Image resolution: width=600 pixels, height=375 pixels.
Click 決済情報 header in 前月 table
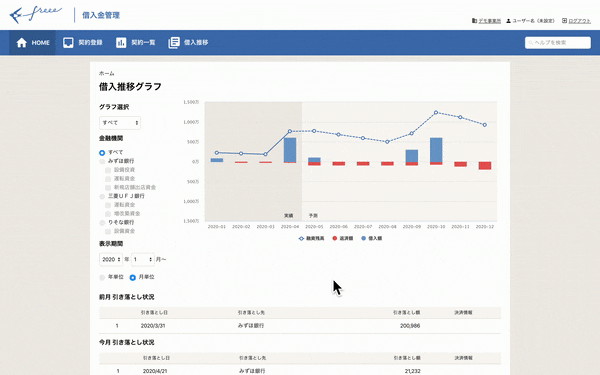[463, 313]
